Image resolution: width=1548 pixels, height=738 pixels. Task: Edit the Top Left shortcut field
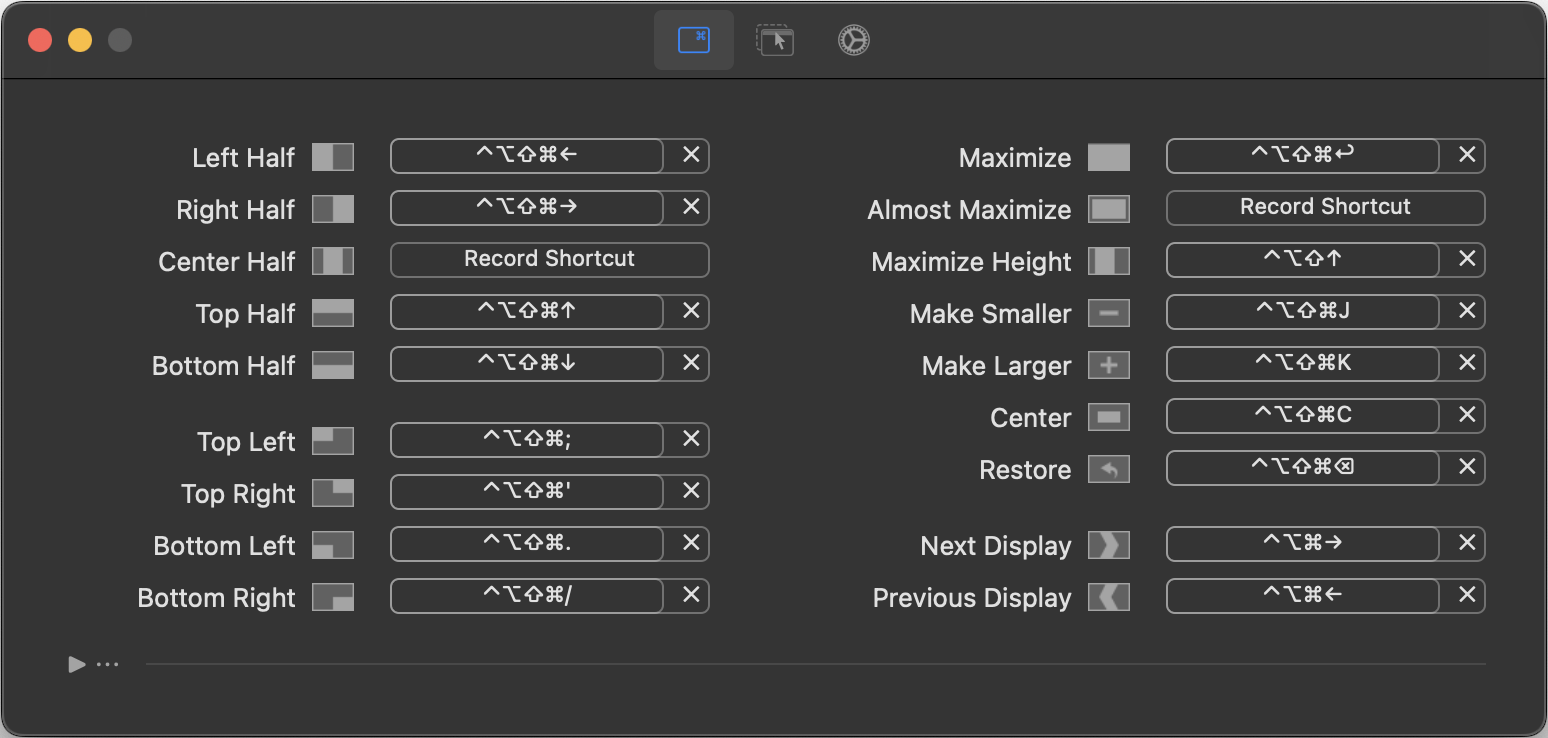click(526, 440)
